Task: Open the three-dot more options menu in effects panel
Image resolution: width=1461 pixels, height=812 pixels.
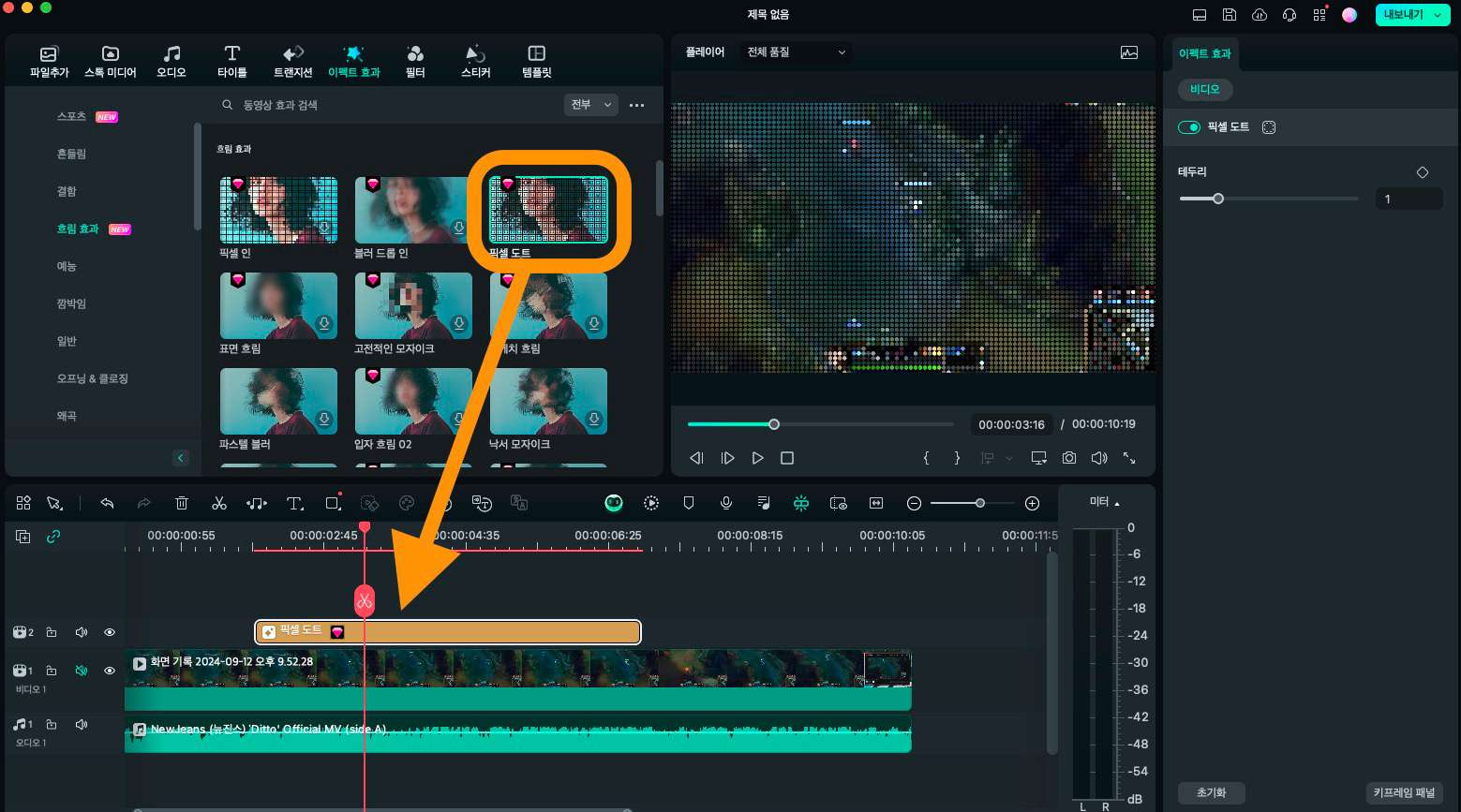Action: tap(637, 105)
